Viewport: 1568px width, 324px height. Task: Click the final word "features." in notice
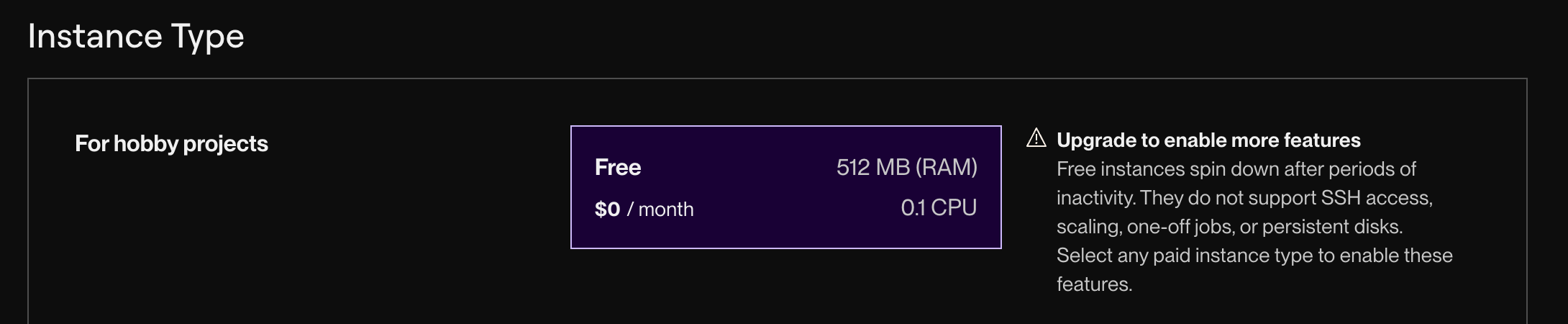click(1094, 284)
